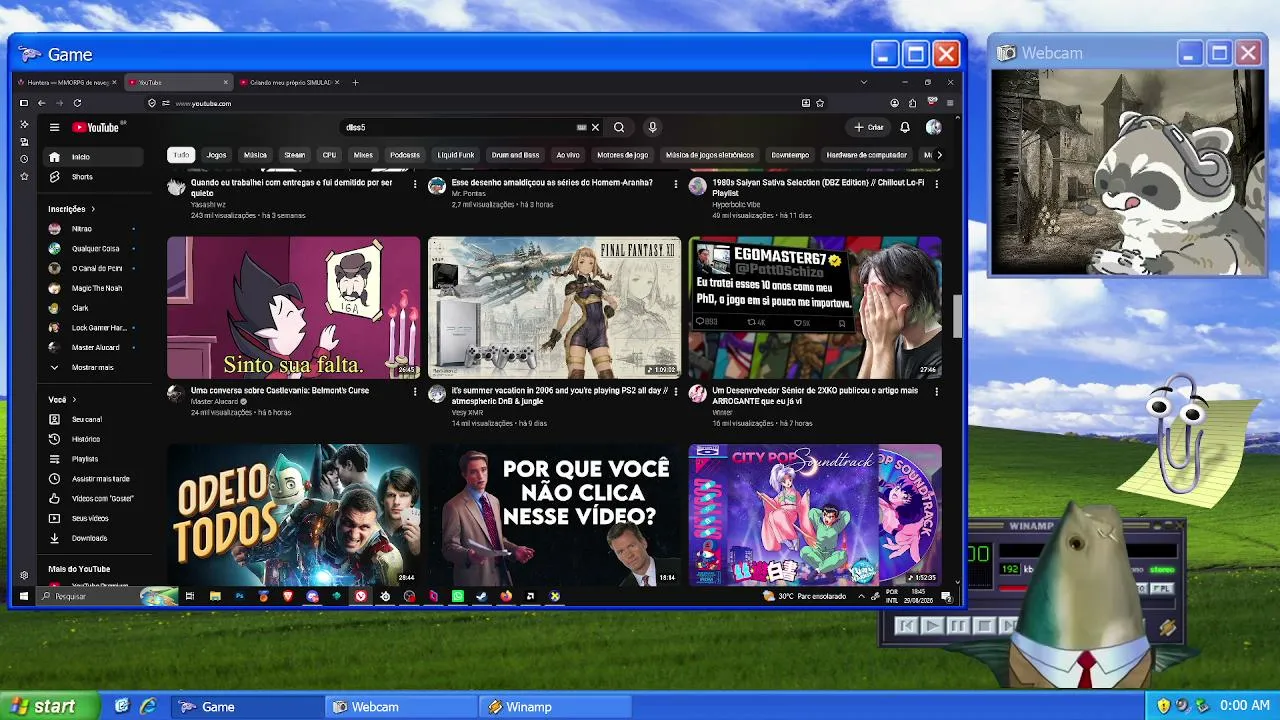Viewport: 1280px width, 720px height.
Task: Show more category chips with right arrow
Action: click(938, 155)
